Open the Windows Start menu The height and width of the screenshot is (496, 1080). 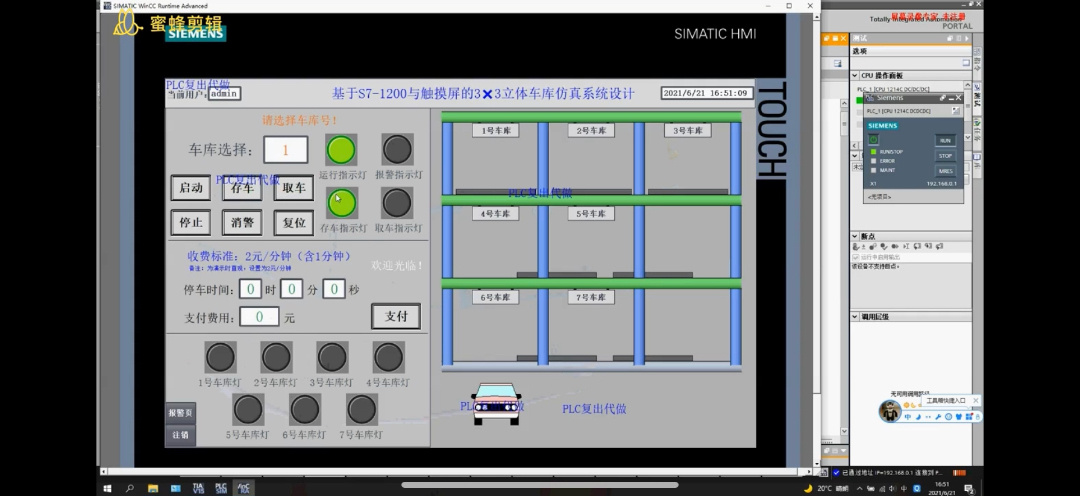pyautogui.click(x=107, y=488)
